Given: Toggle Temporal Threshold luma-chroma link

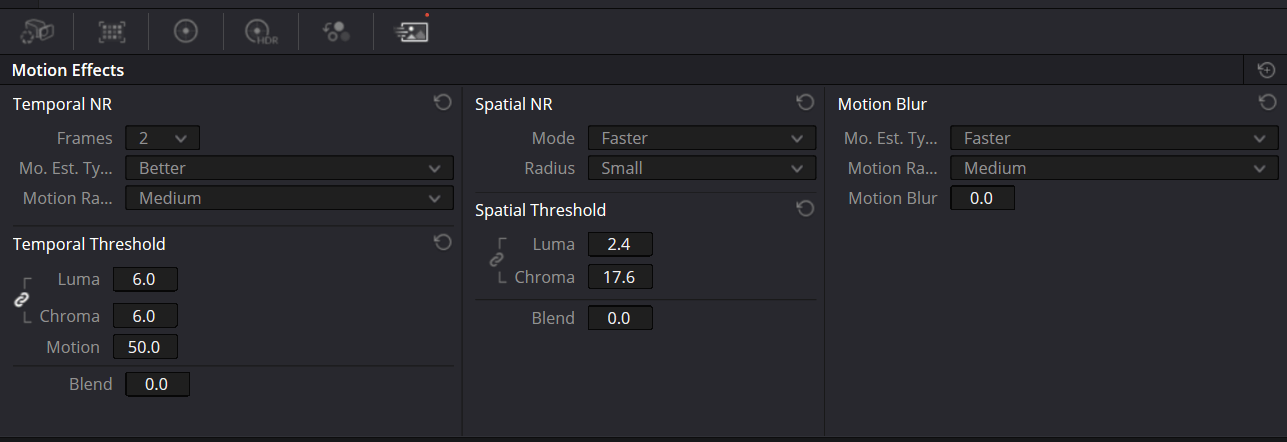Looking at the screenshot, I should (21, 299).
